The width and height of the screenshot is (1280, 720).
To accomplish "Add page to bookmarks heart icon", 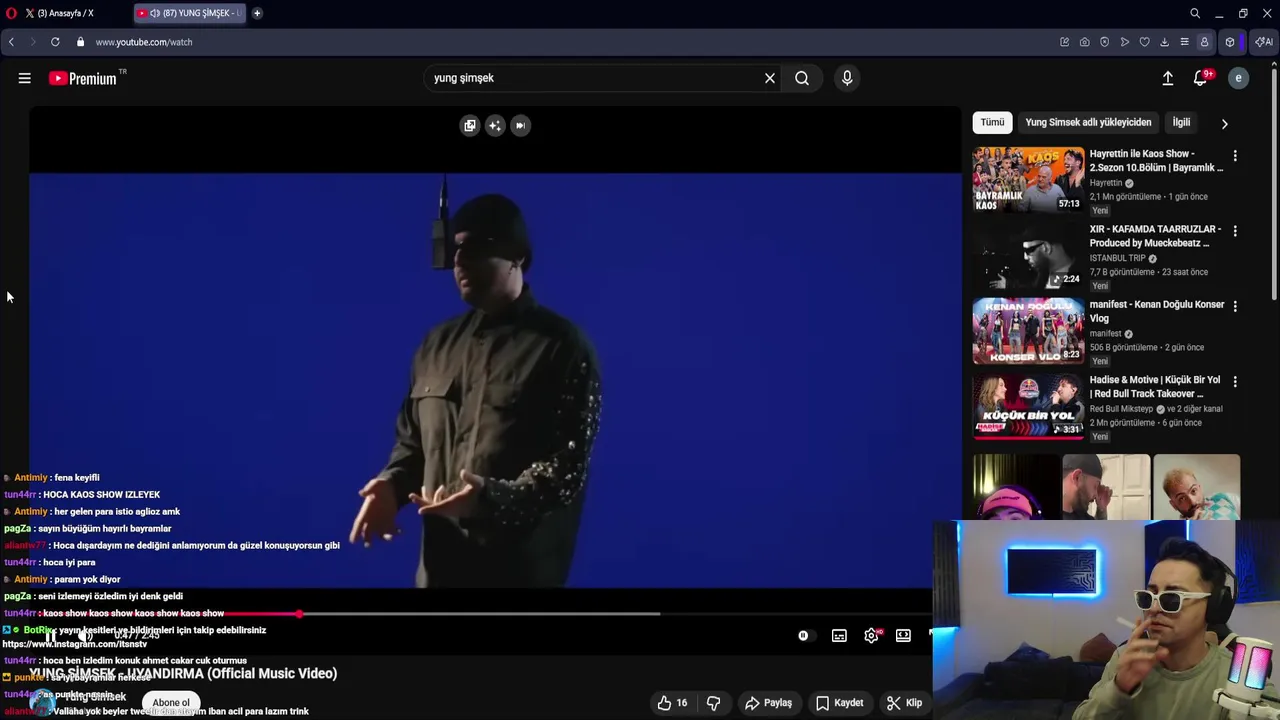I will tap(1144, 42).
